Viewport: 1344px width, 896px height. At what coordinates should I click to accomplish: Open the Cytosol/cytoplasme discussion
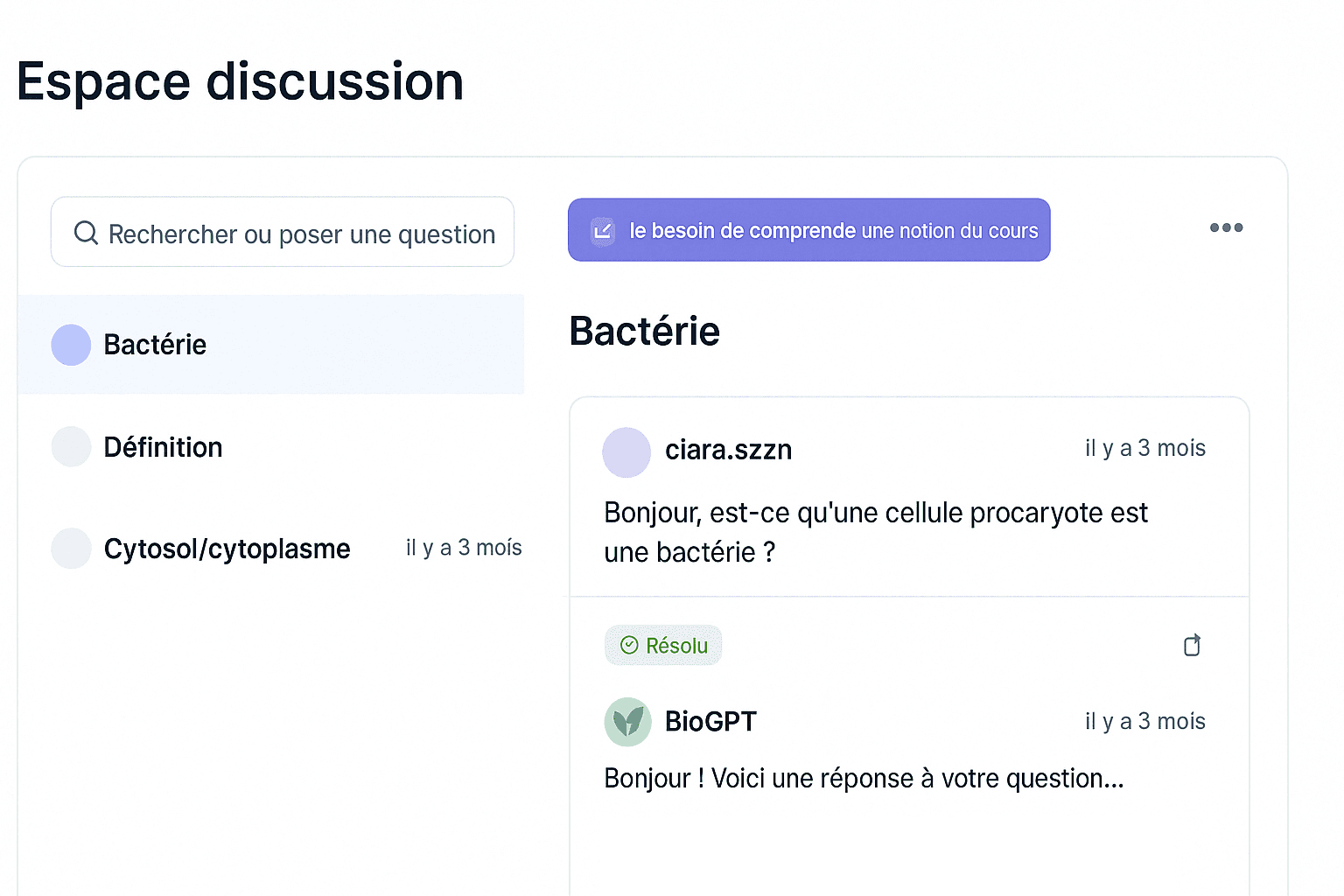click(270, 549)
